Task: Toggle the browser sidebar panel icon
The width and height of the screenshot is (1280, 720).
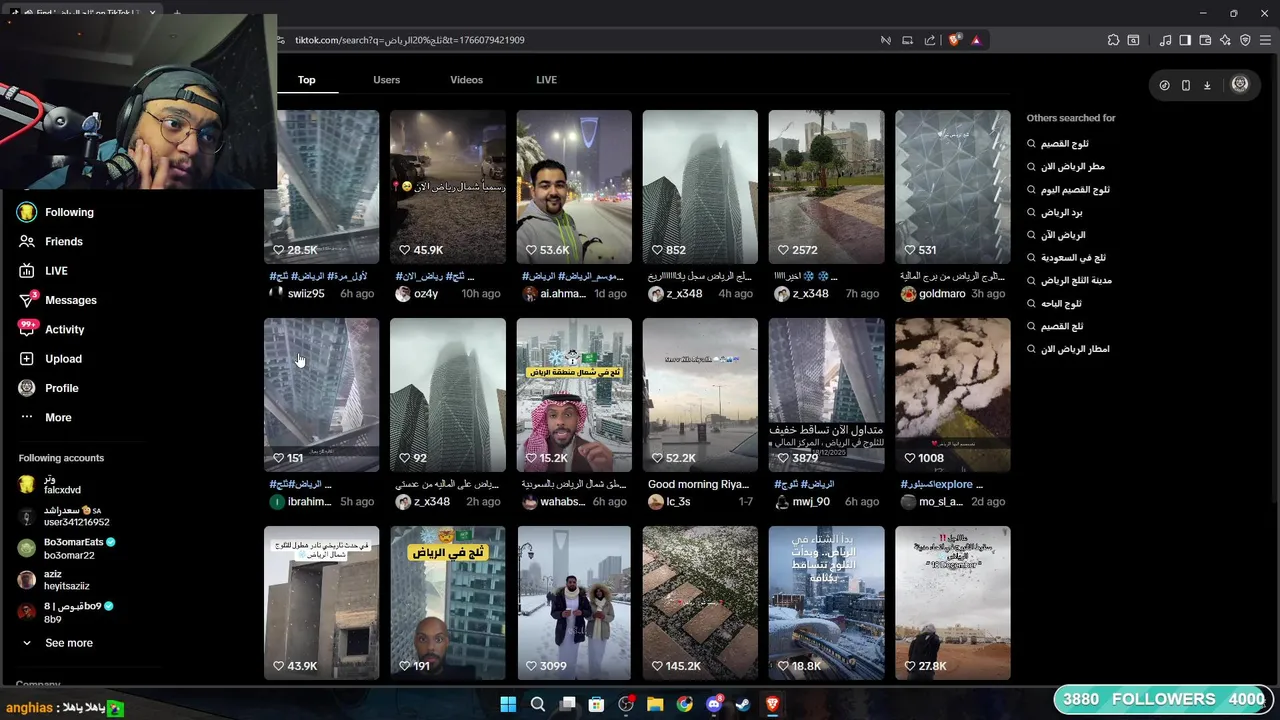Action: point(1185,40)
